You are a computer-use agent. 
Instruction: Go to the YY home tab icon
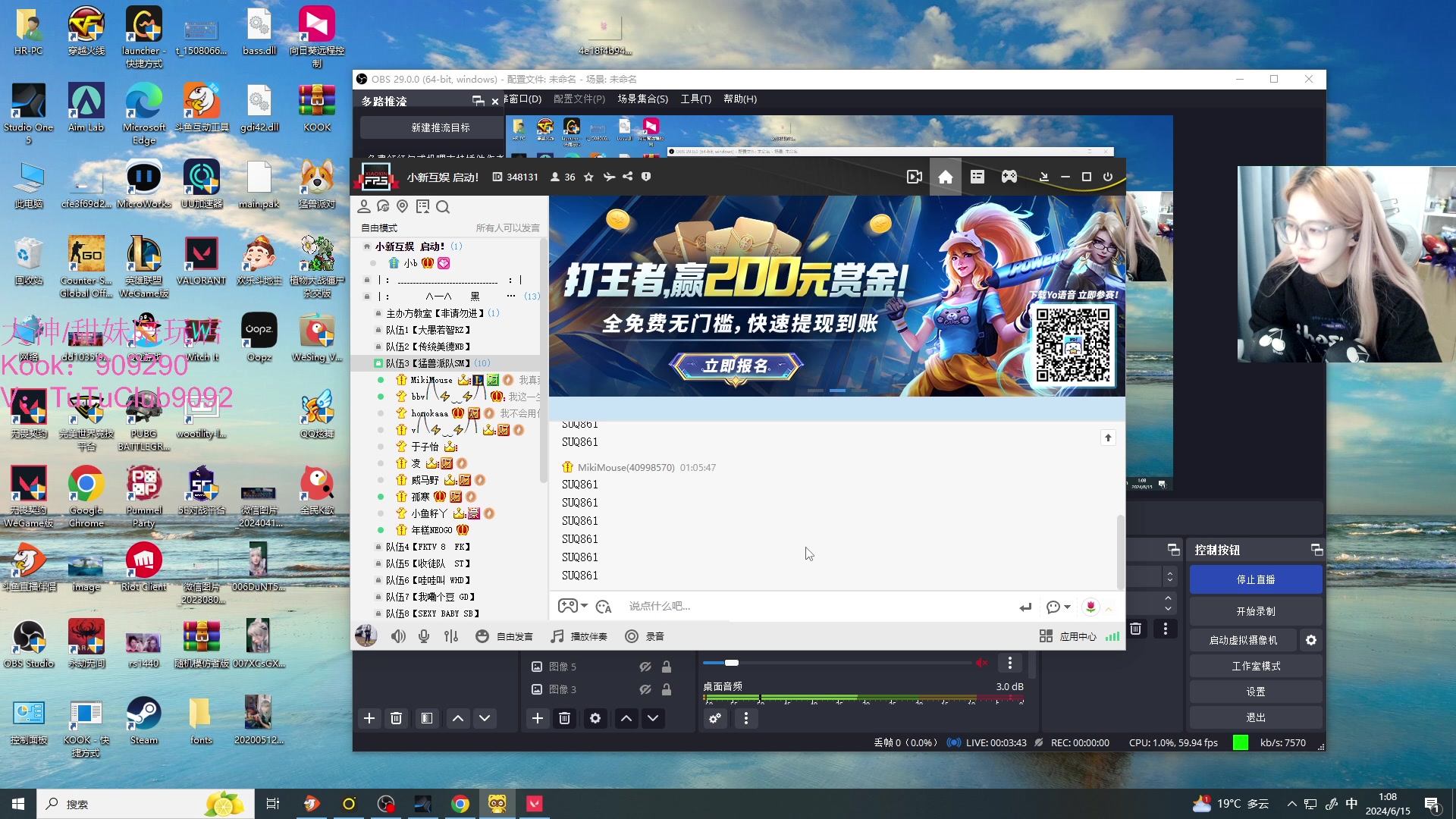click(x=946, y=177)
